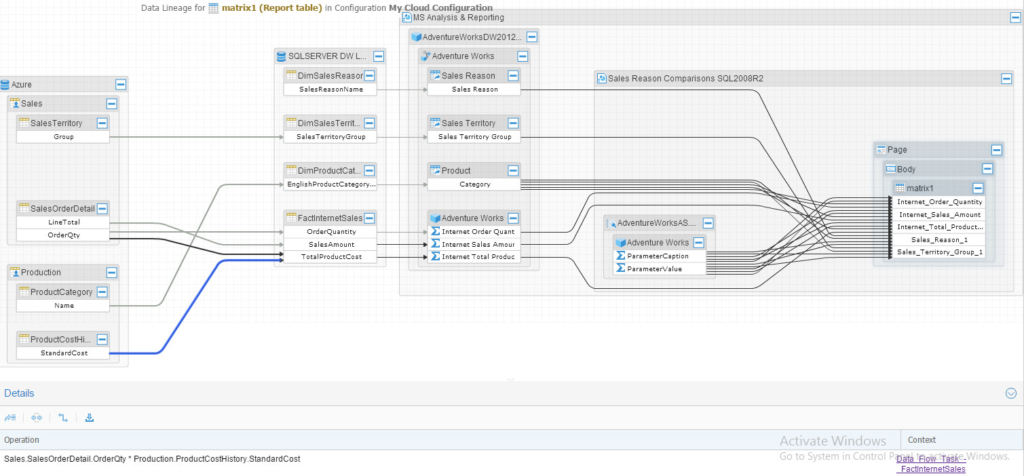1024x476 pixels.
Task: Click the FactInternetSales table icon
Action: 291,217
